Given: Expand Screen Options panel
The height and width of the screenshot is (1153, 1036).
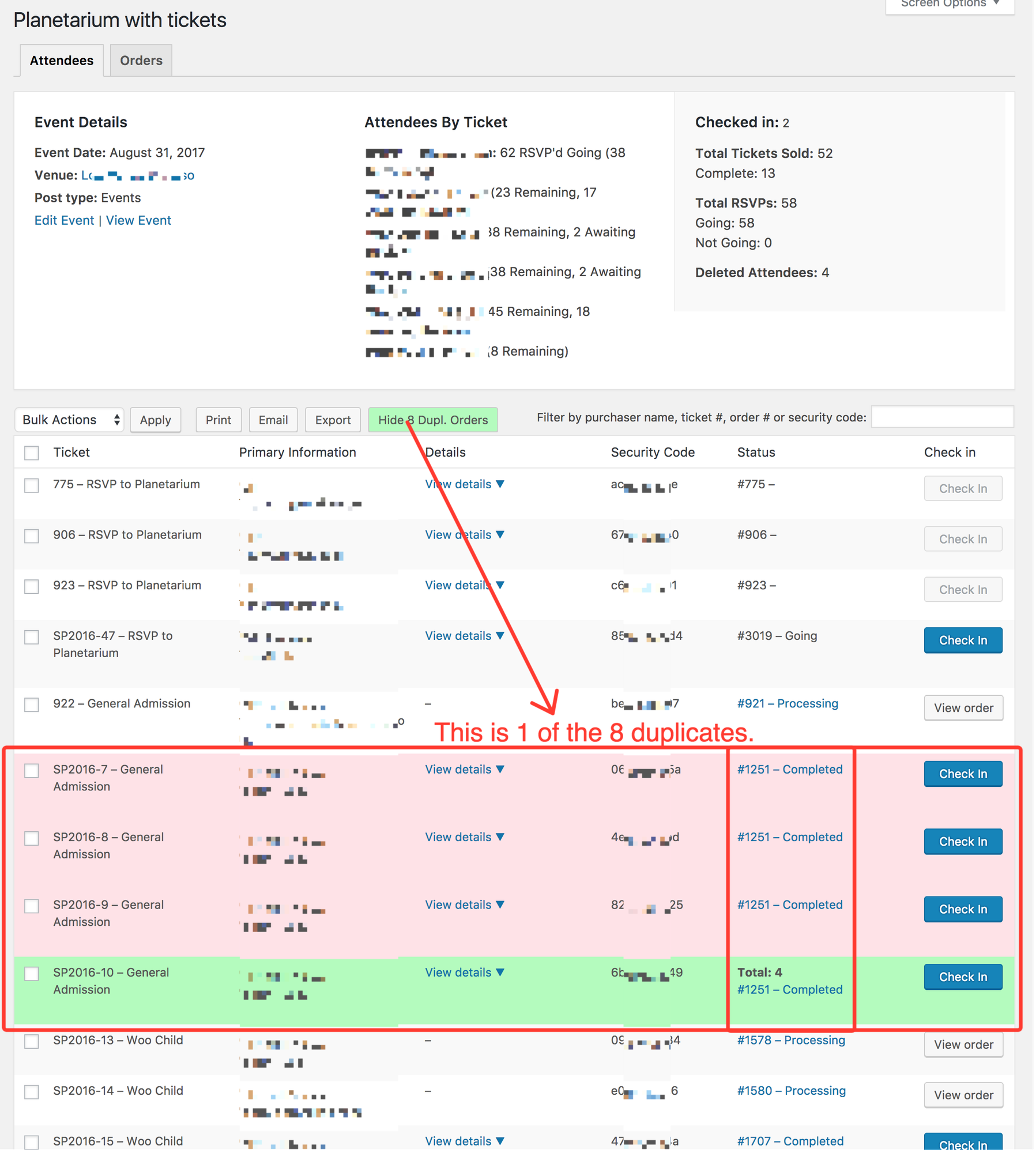Looking at the screenshot, I should 950,5.
